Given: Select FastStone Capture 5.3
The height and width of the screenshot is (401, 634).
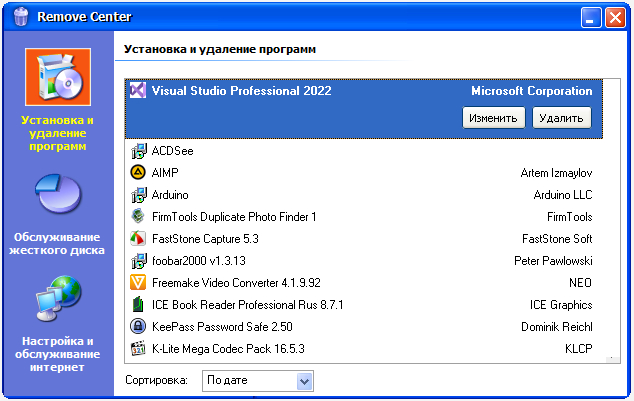Looking at the screenshot, I should tap(362, 238).
